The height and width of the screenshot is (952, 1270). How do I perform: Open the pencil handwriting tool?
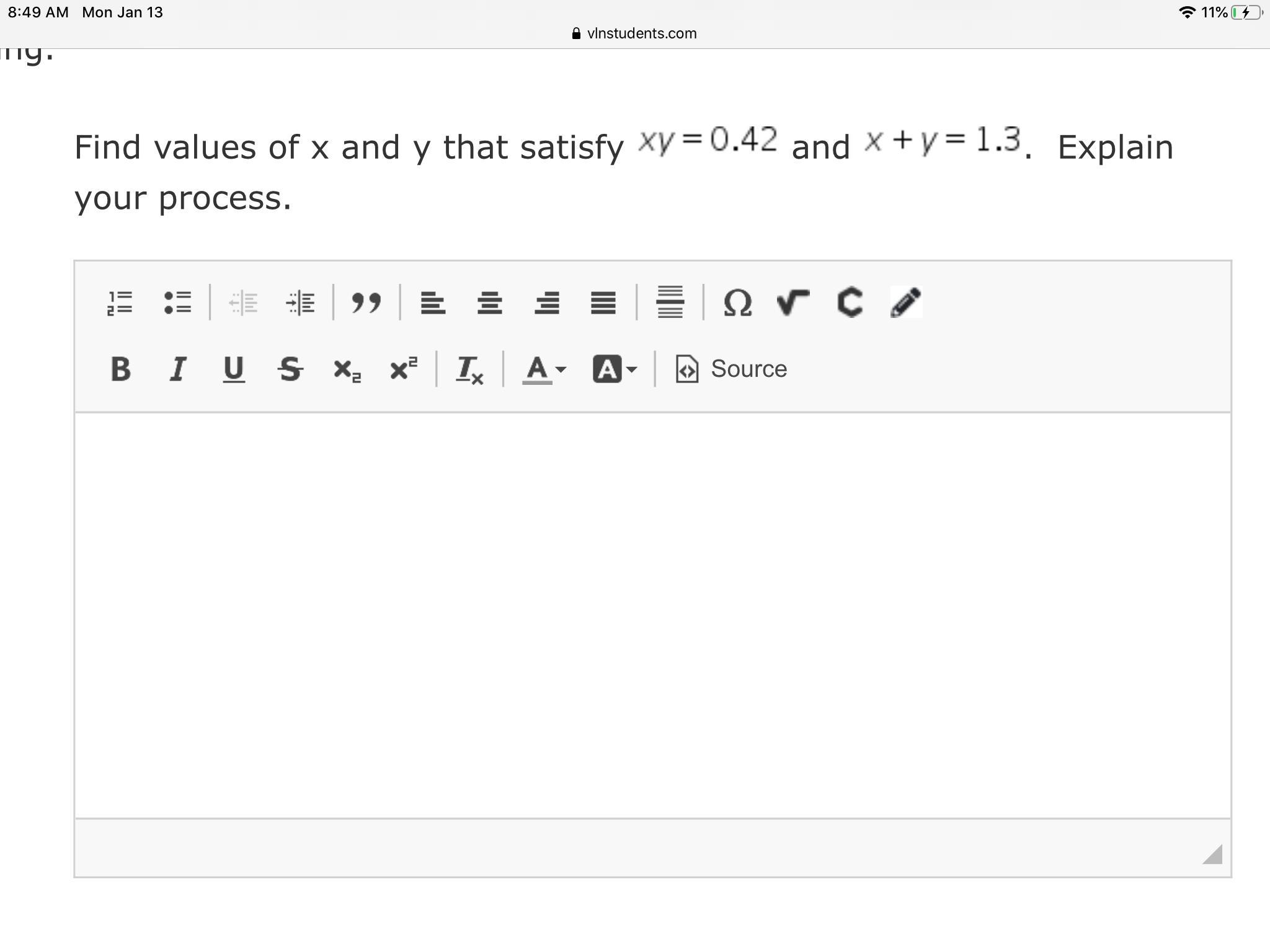point(906,303)
